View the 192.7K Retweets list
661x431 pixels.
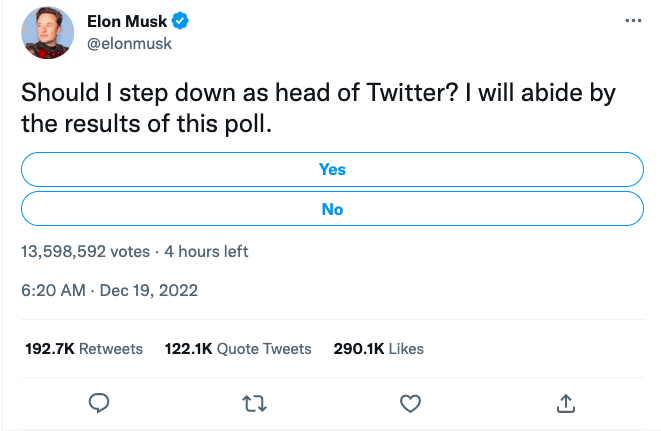(84, 349)
